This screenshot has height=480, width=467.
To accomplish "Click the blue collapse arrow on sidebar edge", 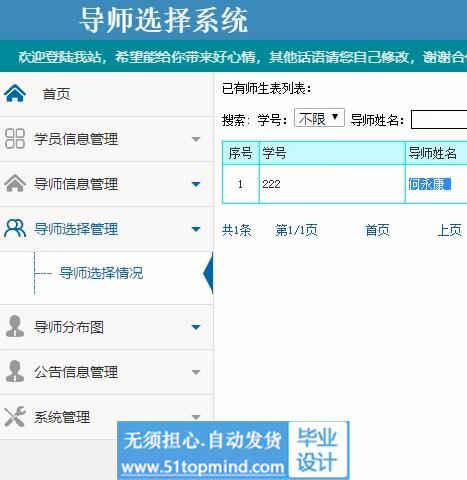I will [208, 273].
